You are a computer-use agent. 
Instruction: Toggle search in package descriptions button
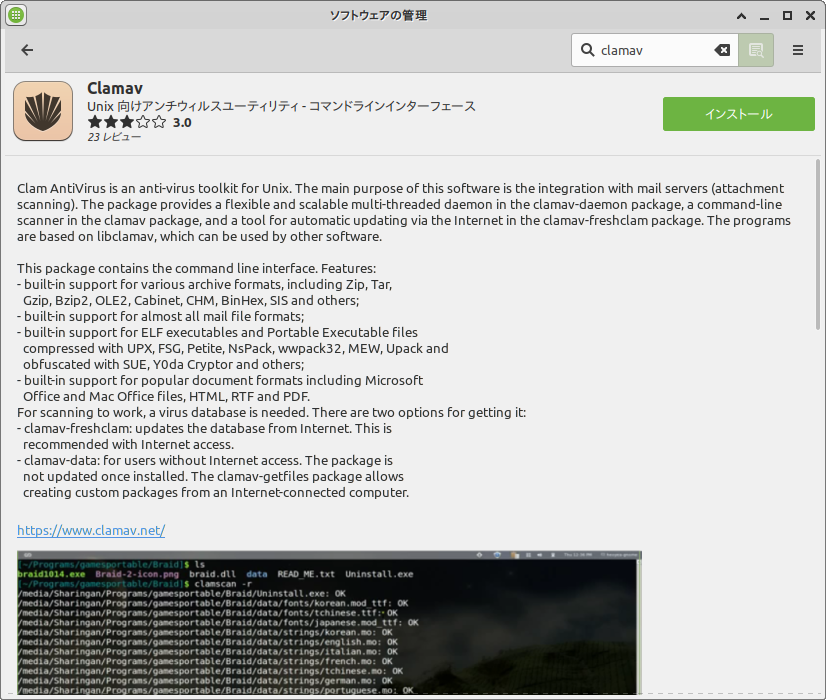click(x=756, y=50)
